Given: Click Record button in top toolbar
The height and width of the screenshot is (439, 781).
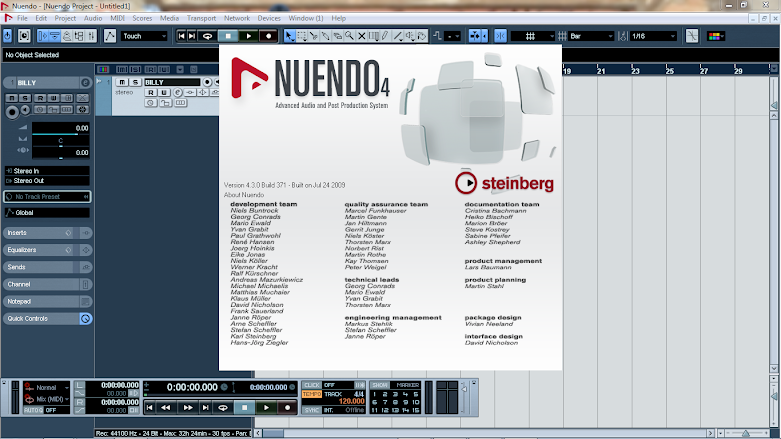Looking at the screenshot, I should pyautogui.click(x=268, y=36).
